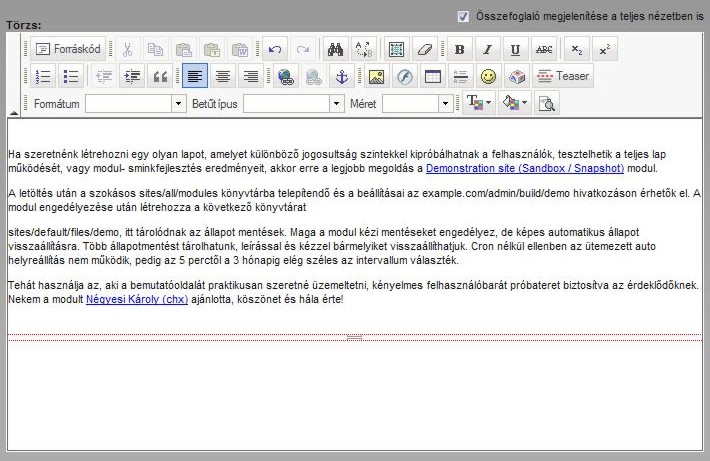
Task: Paste from Word icon
Action: point(240,49)
